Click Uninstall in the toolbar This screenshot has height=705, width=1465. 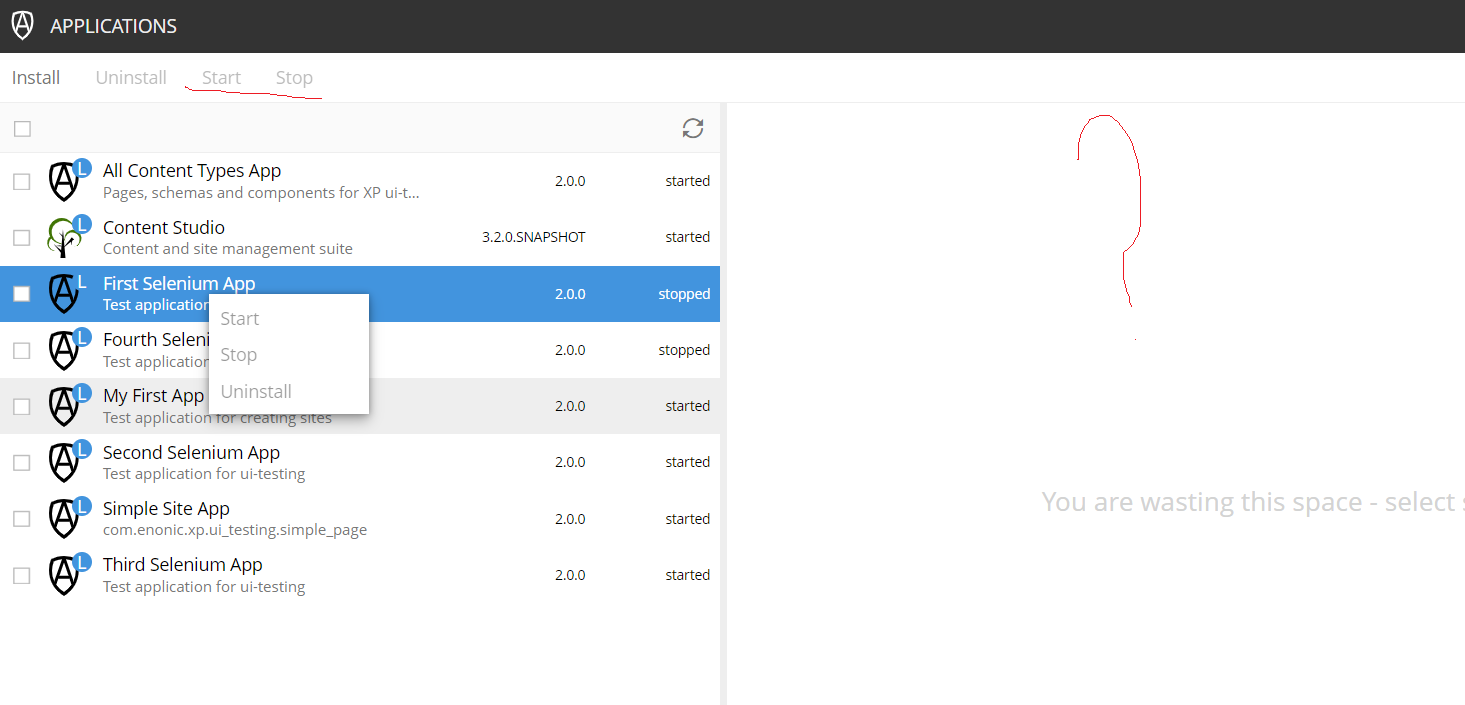tap(131, 77)
